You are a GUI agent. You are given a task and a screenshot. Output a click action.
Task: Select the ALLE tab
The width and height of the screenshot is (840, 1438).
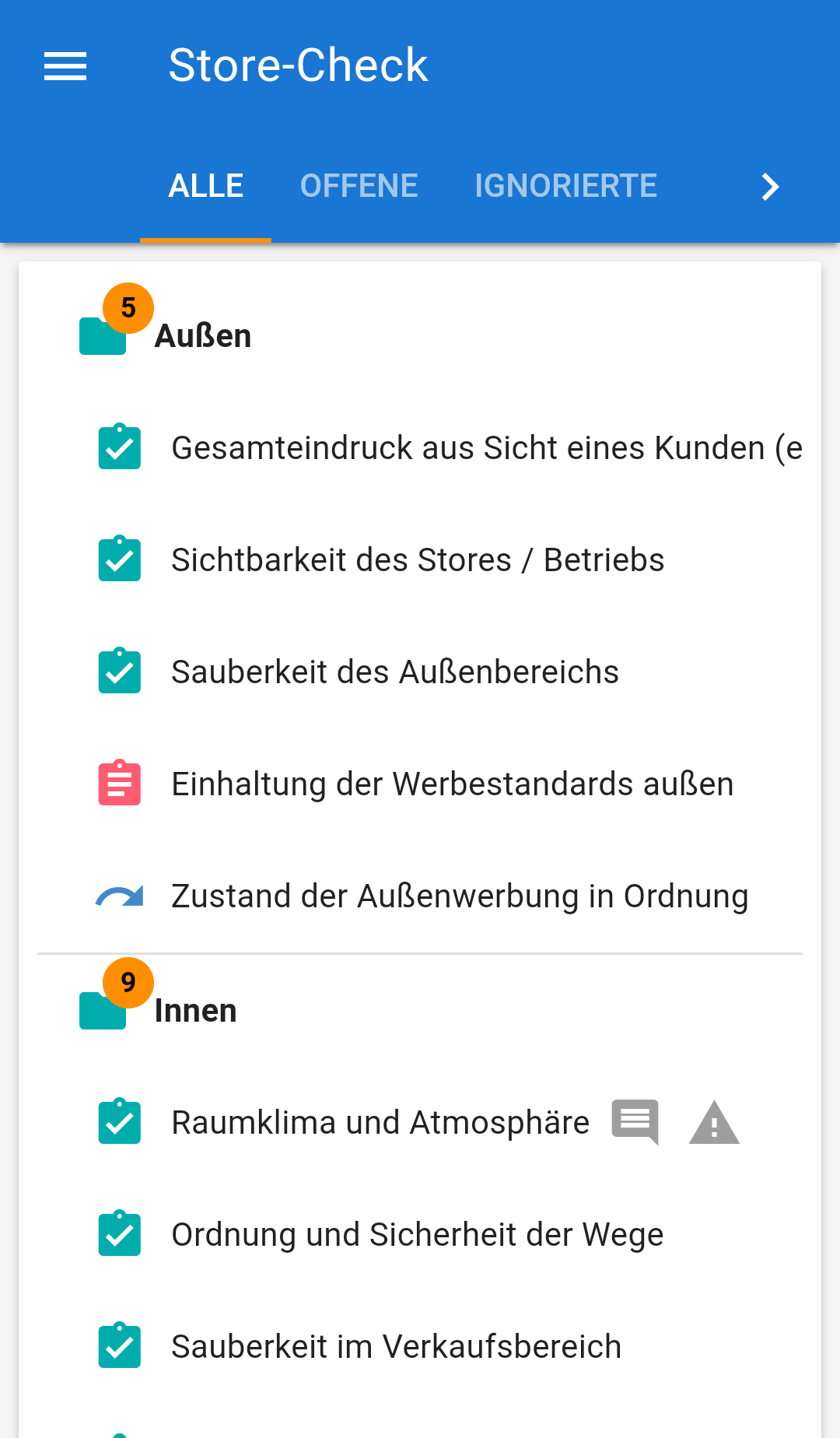point(206,186)
